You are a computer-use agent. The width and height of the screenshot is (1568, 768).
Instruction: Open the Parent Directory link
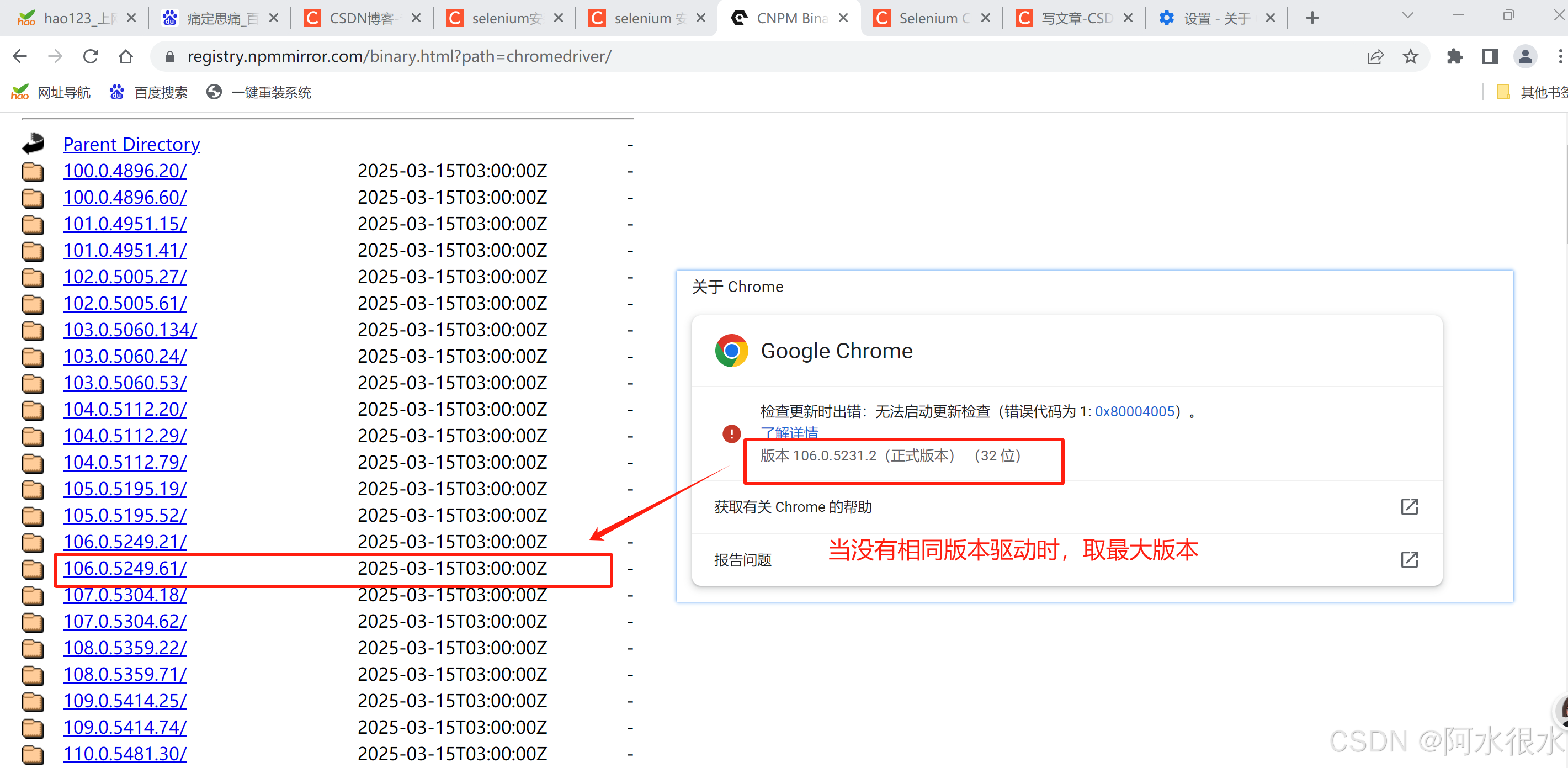coord(131,144)
